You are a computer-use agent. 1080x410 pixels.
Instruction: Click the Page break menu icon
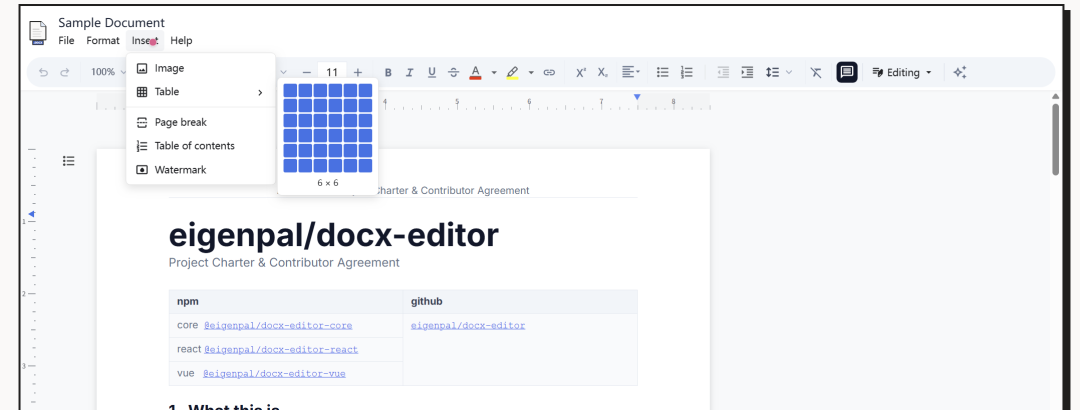[x=142, y=122]
